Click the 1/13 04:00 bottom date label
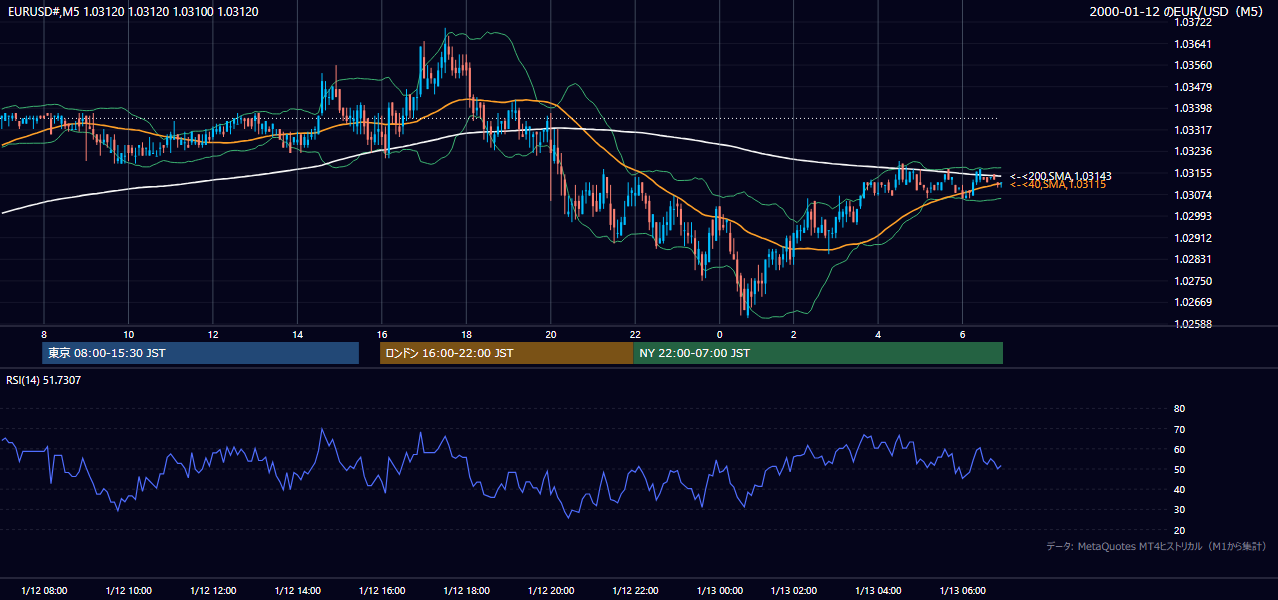Viewport: 1278px width, 600px height. point(878,591)
